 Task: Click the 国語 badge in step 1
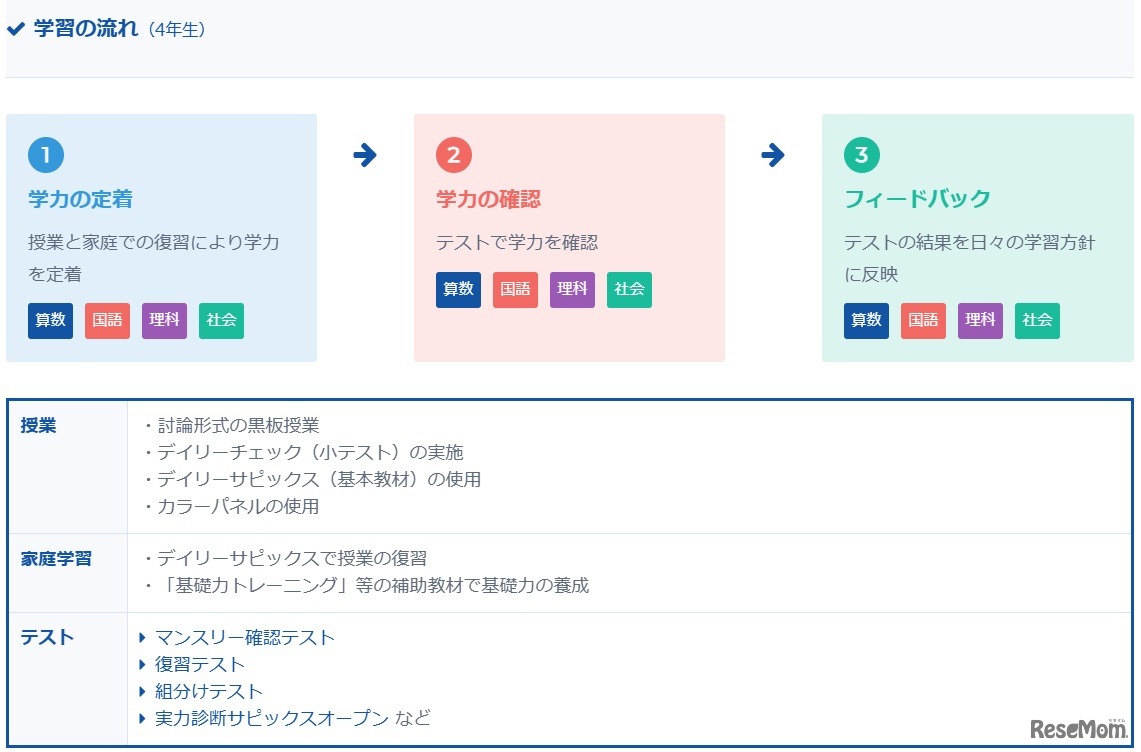(x=107, y=321)
